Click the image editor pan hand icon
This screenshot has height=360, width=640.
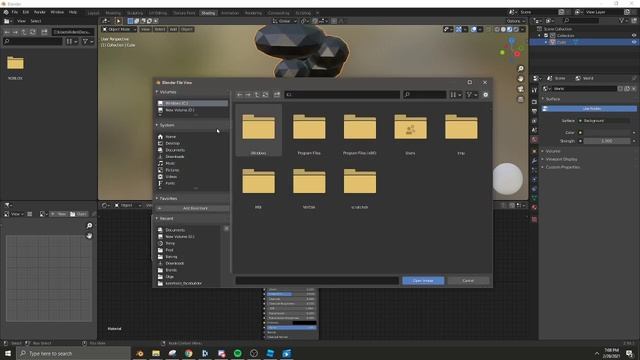tap(89, 236)
